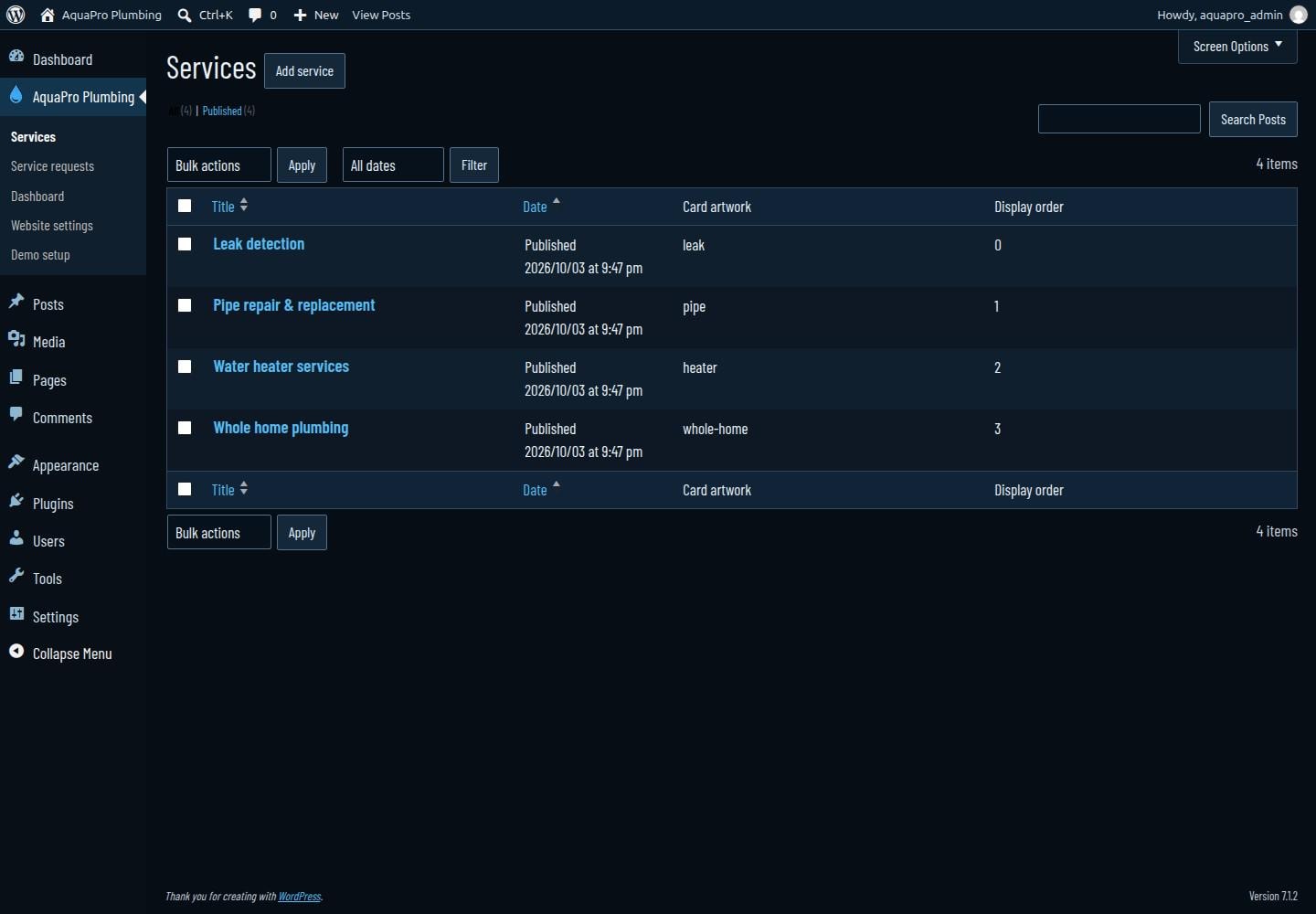Sort by Date in header row
This screenshot has width=1316, height=914.
[x=541, y=207]
